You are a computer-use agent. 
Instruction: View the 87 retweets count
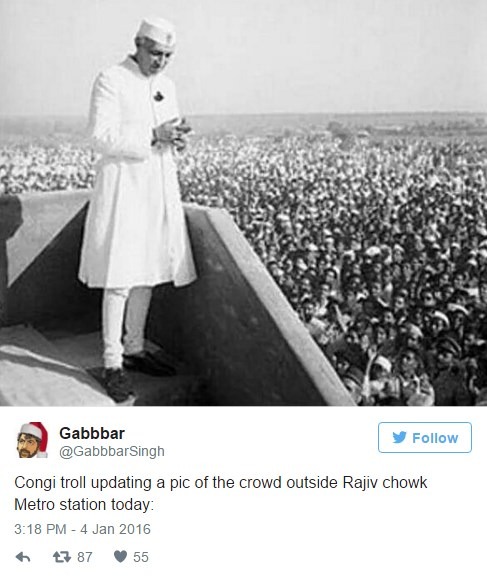[84, 557]
